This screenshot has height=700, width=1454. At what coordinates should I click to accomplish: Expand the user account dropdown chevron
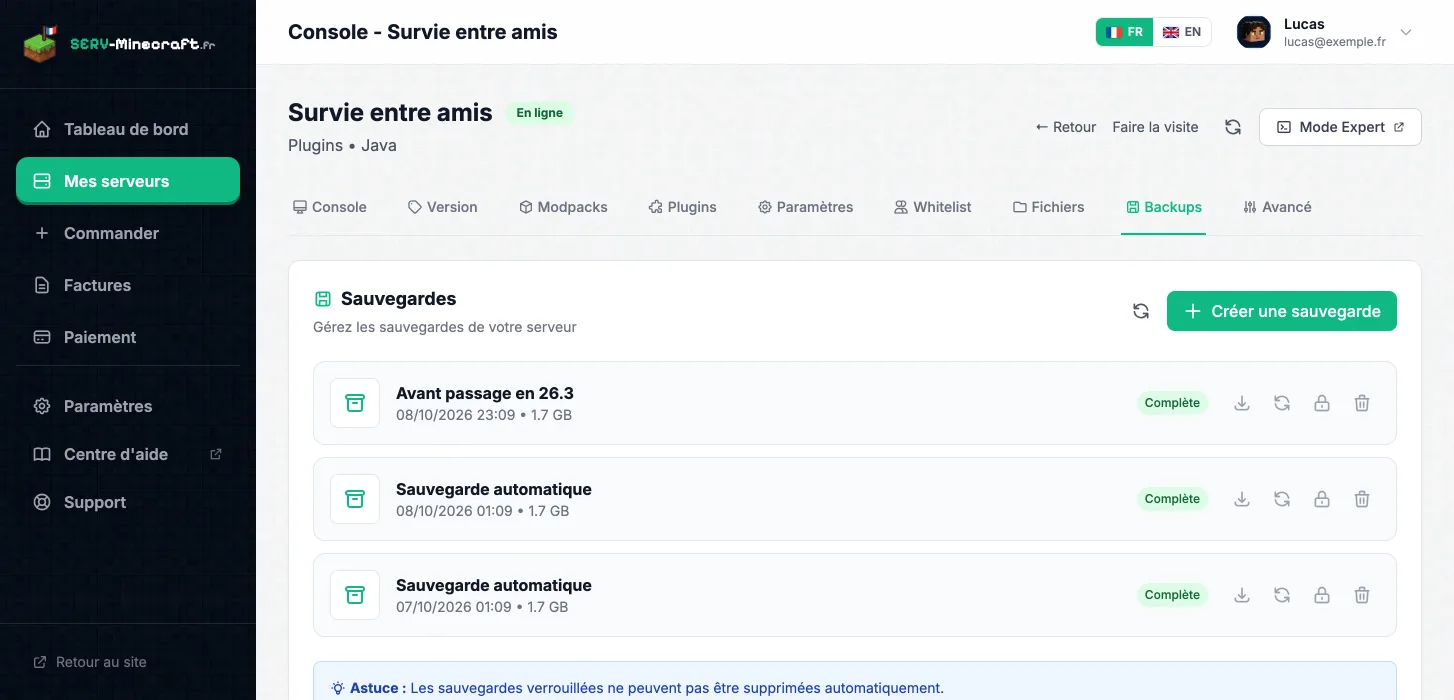click(1406, 32)
